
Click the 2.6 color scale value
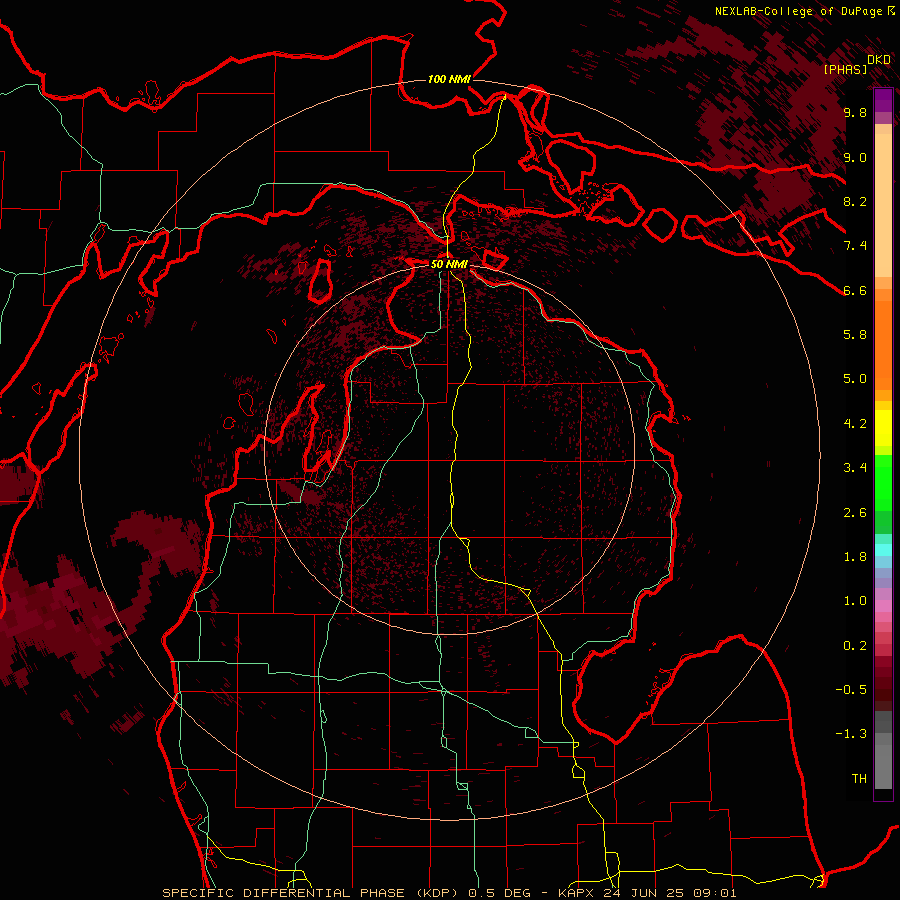pos(855,513)
